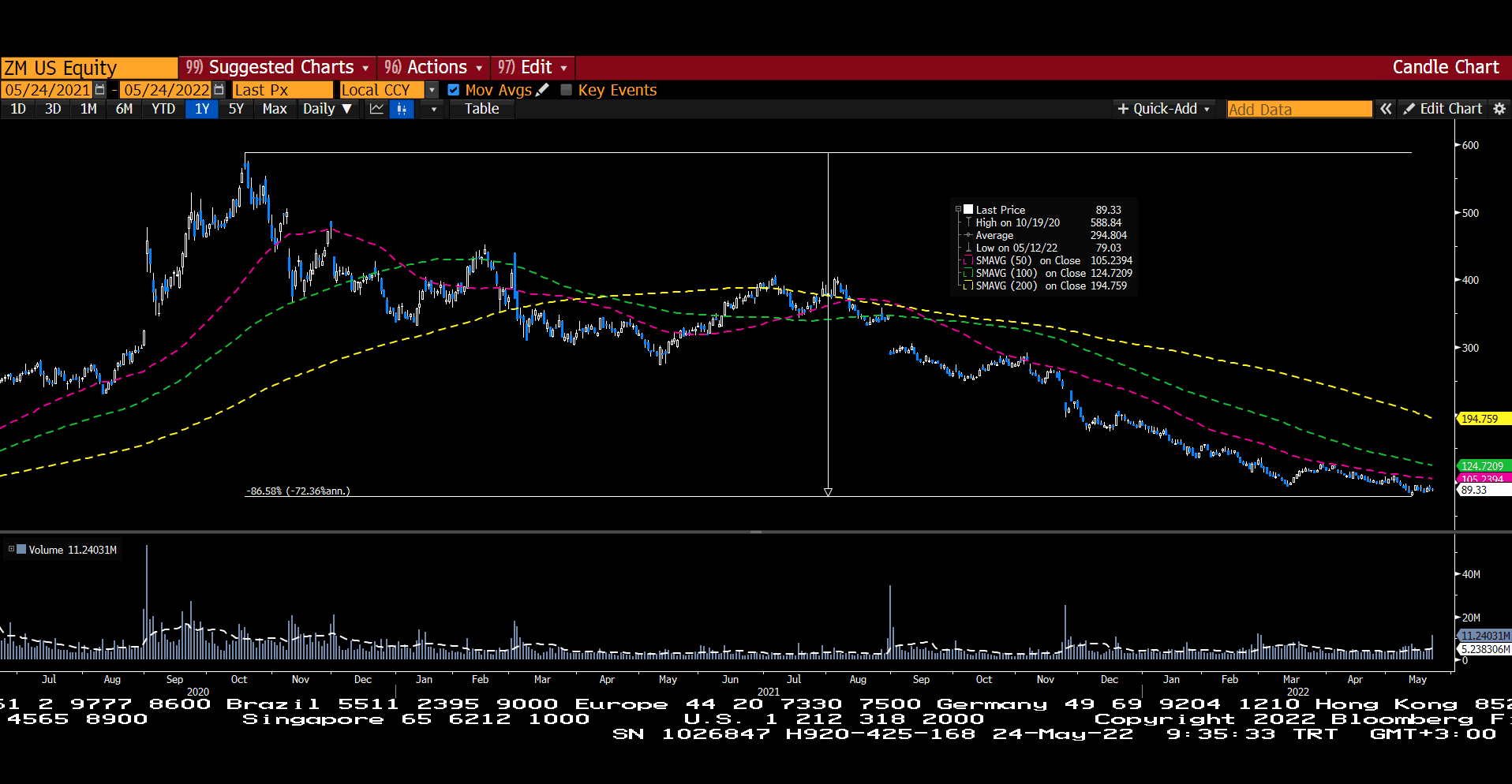The image size is (1512, 784).
Task: Click the 05/24/2021 start date field
Action: 47,90
